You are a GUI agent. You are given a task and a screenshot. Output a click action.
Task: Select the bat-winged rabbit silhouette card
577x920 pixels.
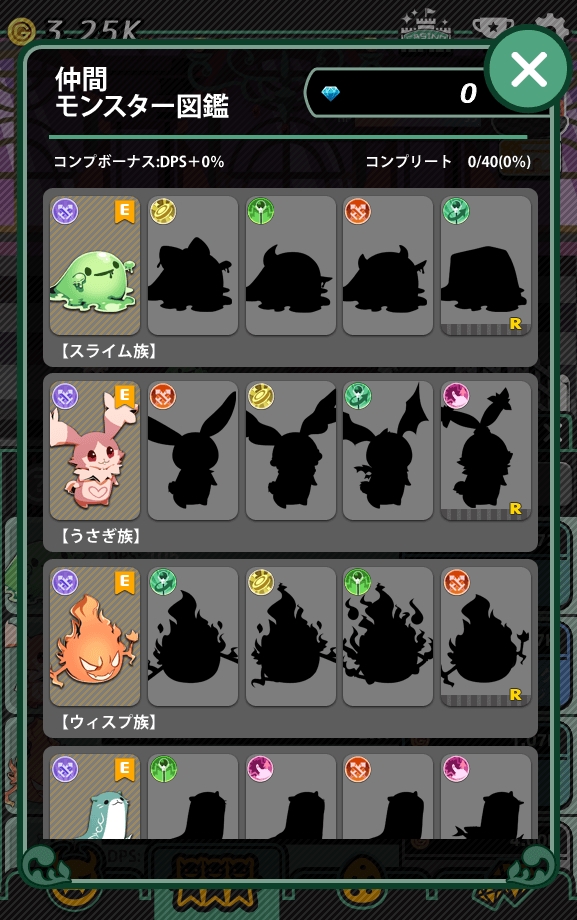[x=388, y=451]
